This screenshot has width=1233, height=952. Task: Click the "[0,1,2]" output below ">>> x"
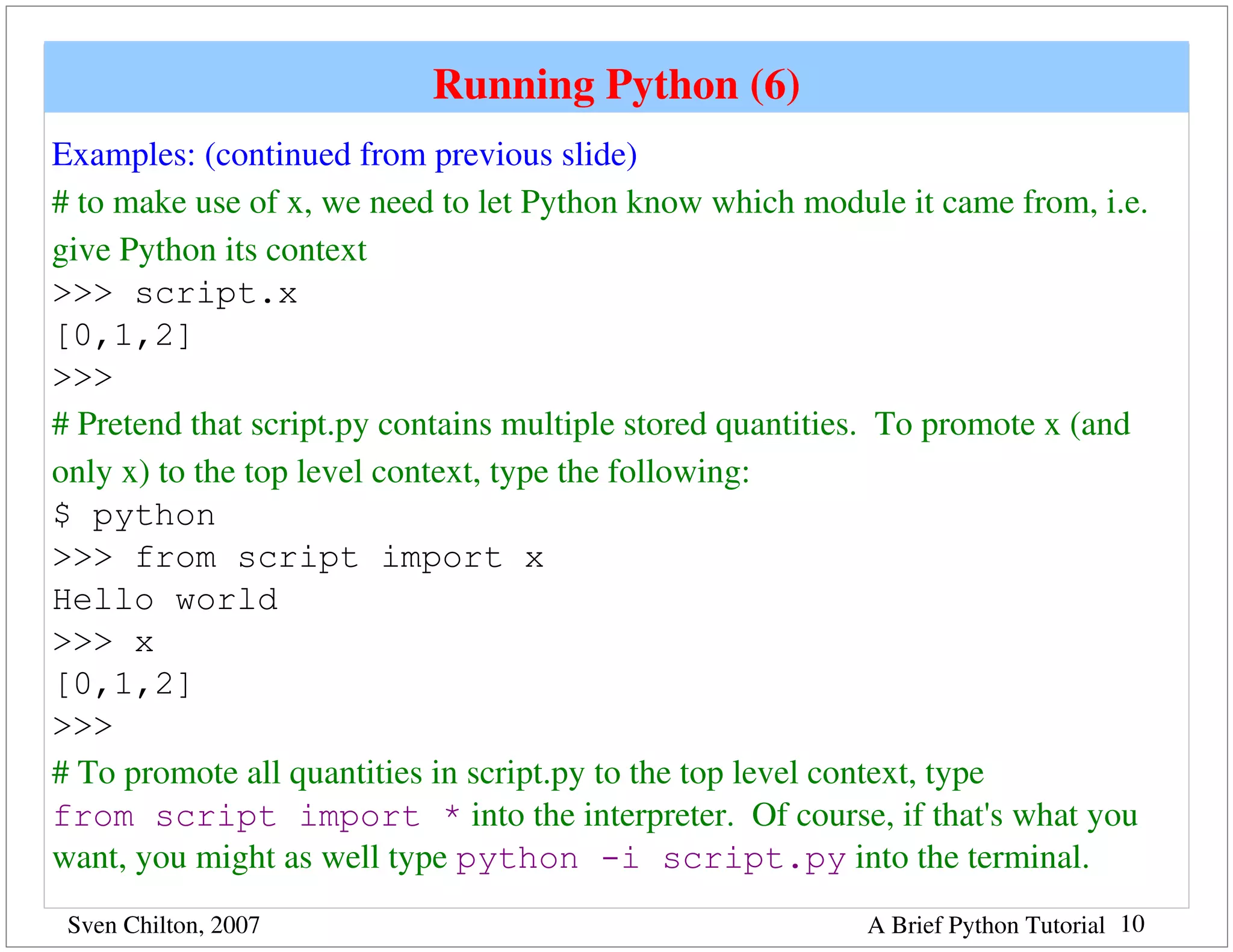[123, 685]
